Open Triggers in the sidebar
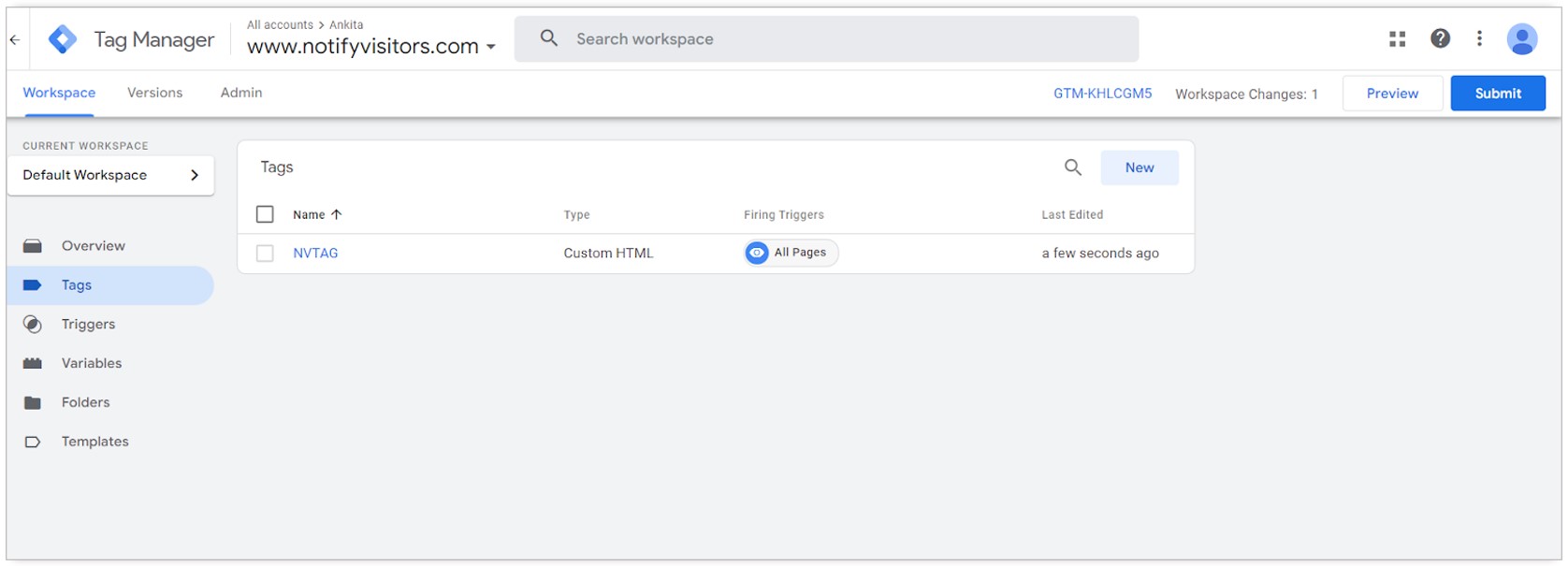The image size is (1568, 566). 110,325
